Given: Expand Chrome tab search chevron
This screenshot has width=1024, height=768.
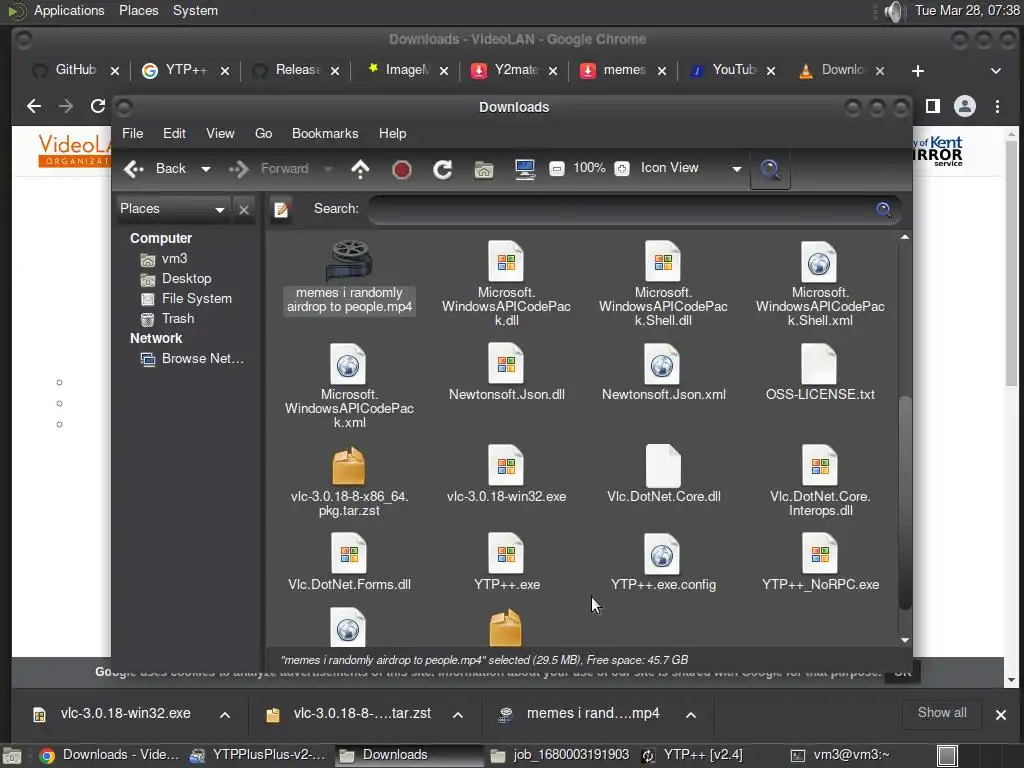Looking at the screenshot, I should (x=996, y=71).
